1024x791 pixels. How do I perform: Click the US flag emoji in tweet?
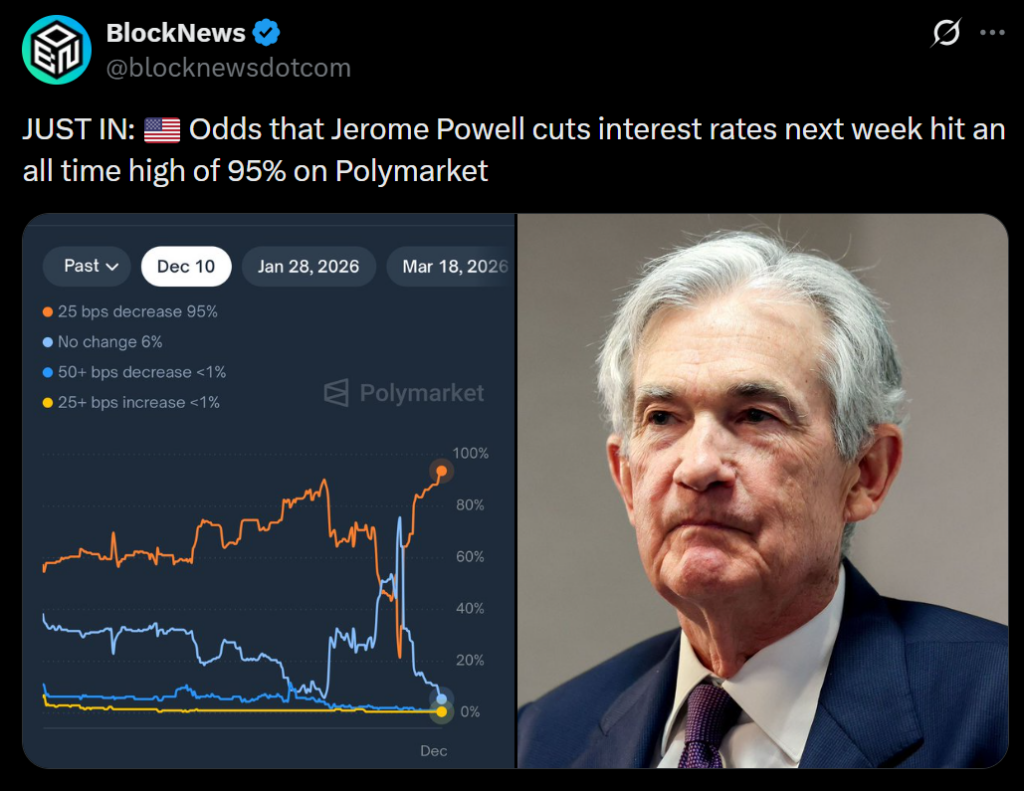(x=162, y=130)
